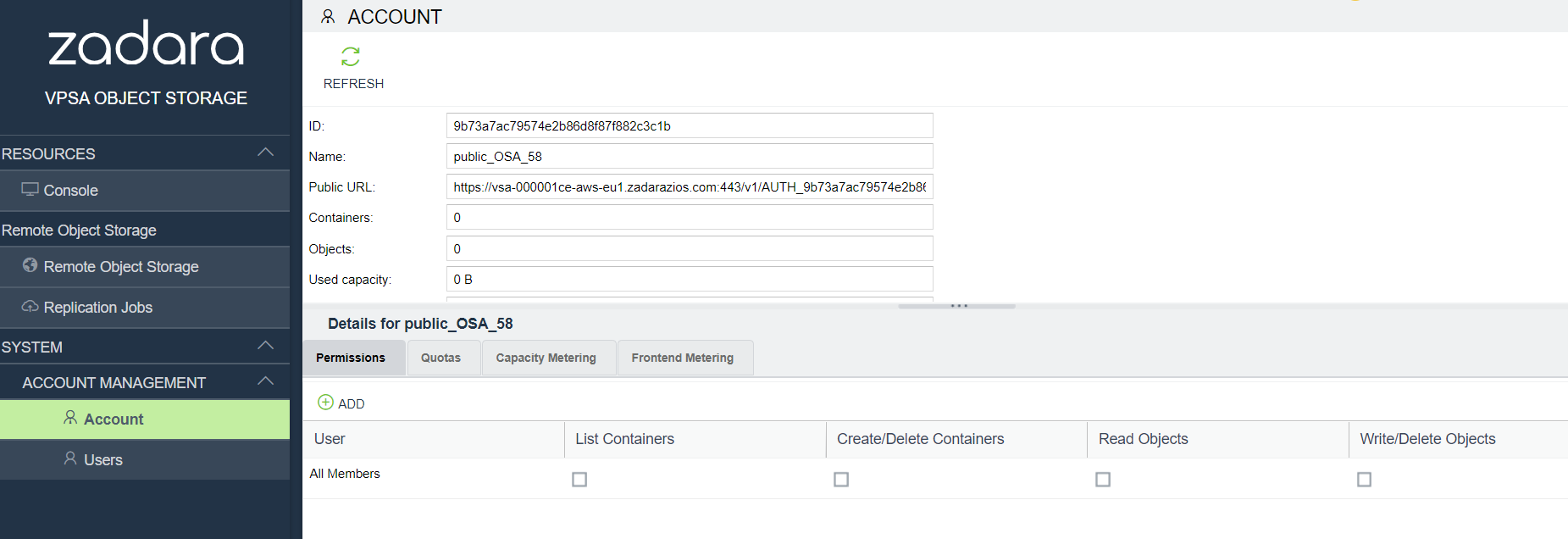
Task: Click the Used capacity field
Action: tap(690, 279)
